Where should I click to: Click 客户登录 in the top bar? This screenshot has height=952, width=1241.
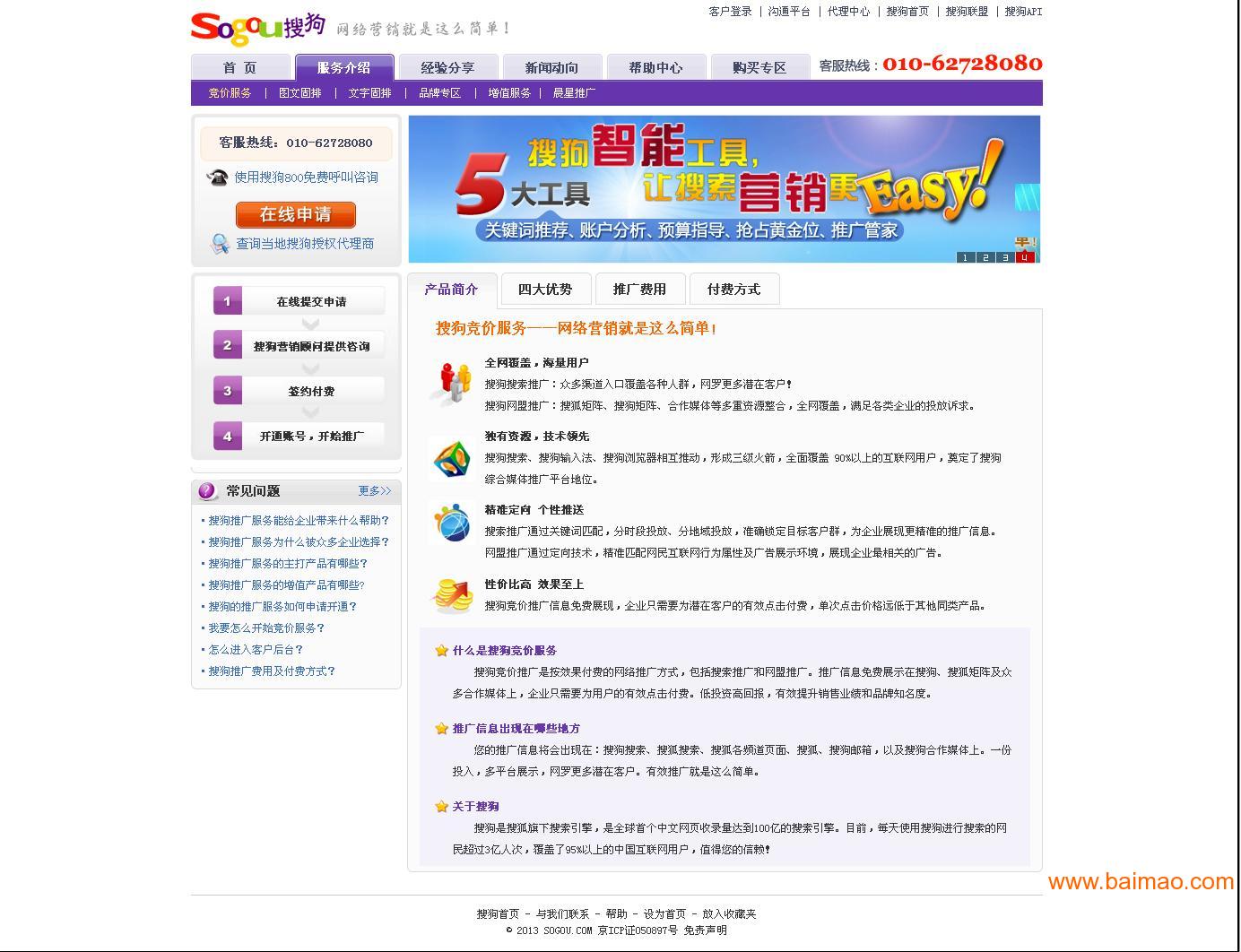point(731,12)
